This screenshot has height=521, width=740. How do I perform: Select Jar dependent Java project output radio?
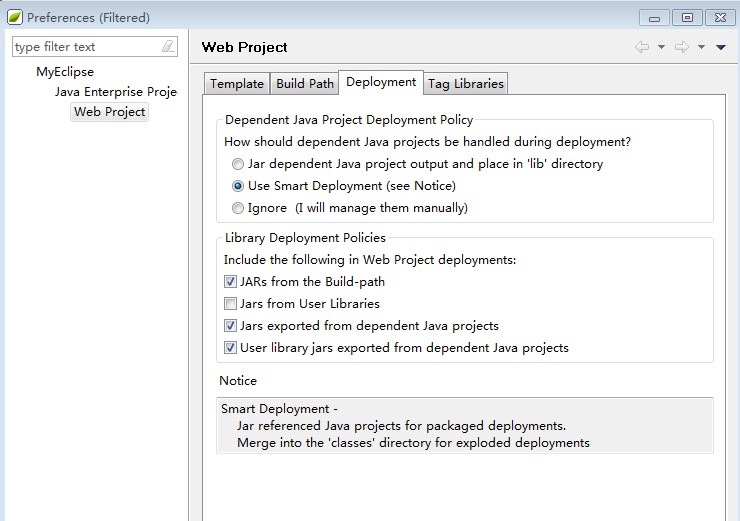coord(238,164)
